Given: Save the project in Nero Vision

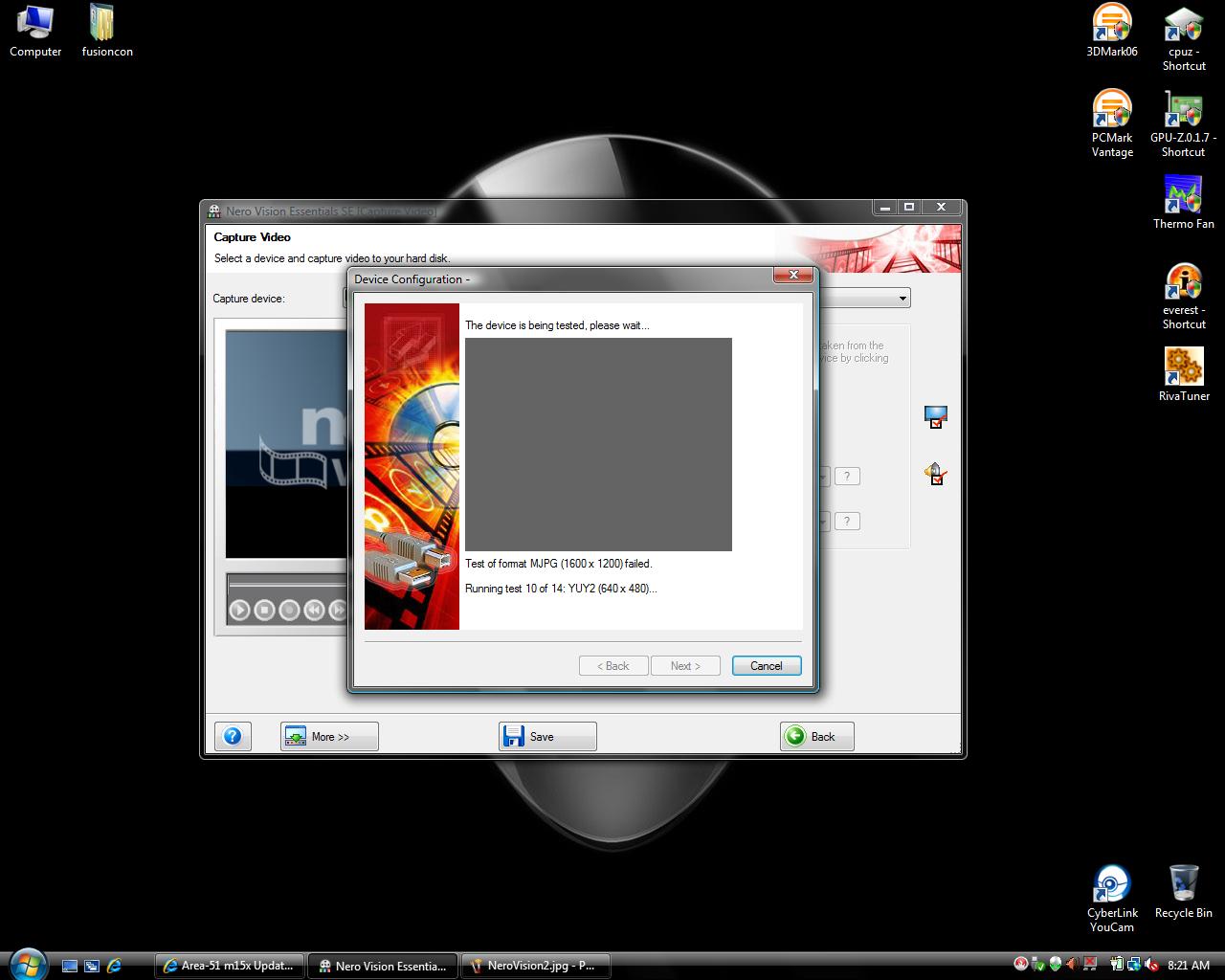Looking at the screenshot, I should (547, 737).
